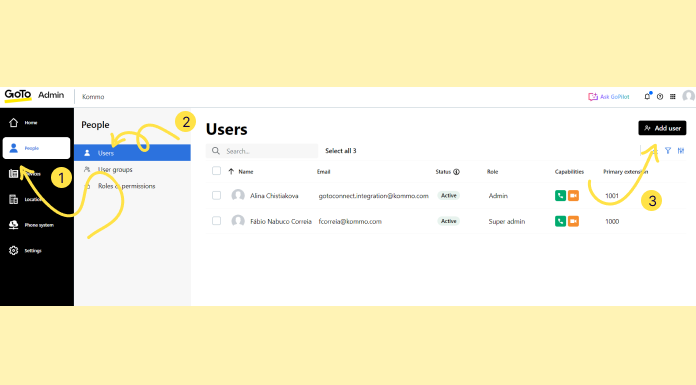Click extension 1000

pyautogui.click(x=612, y=222)
